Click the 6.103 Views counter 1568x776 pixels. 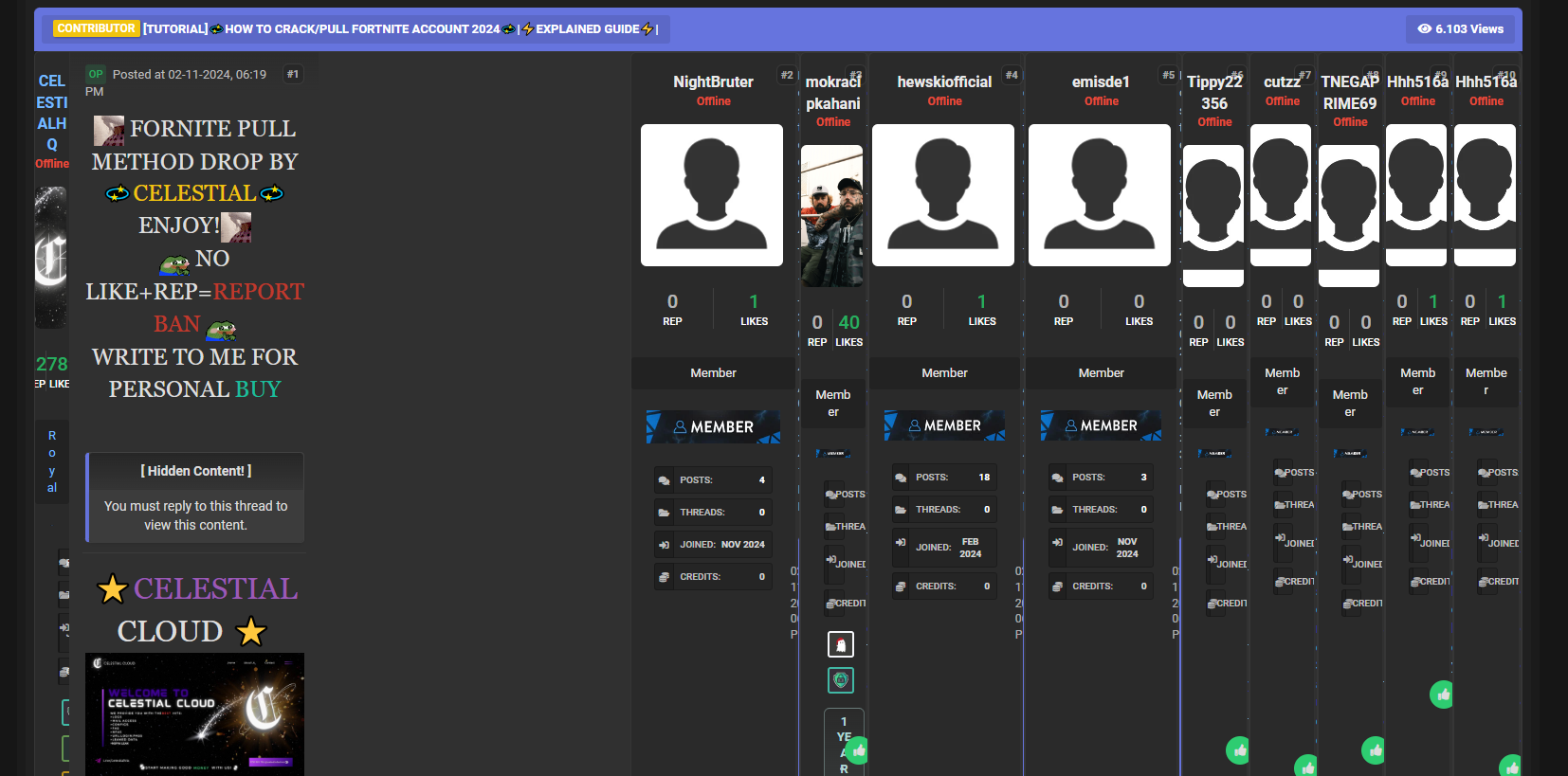(1460, 28)
